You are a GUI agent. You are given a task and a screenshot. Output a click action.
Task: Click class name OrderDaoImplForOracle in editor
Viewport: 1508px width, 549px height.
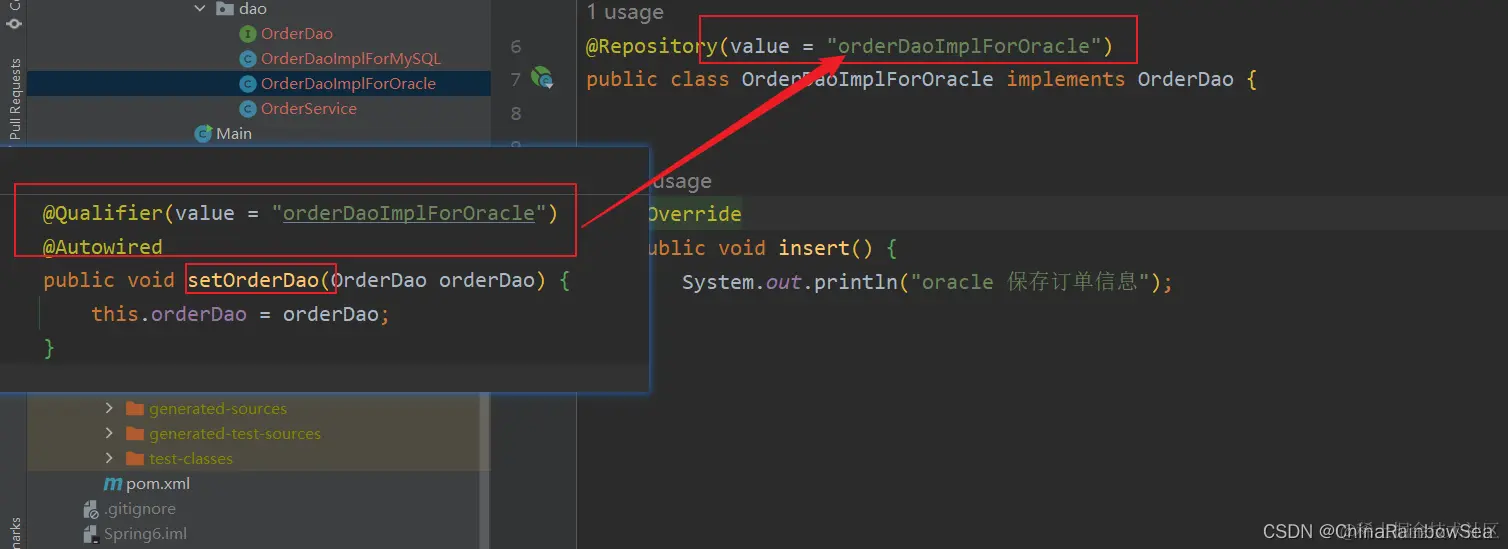click(x=867, y=79)
